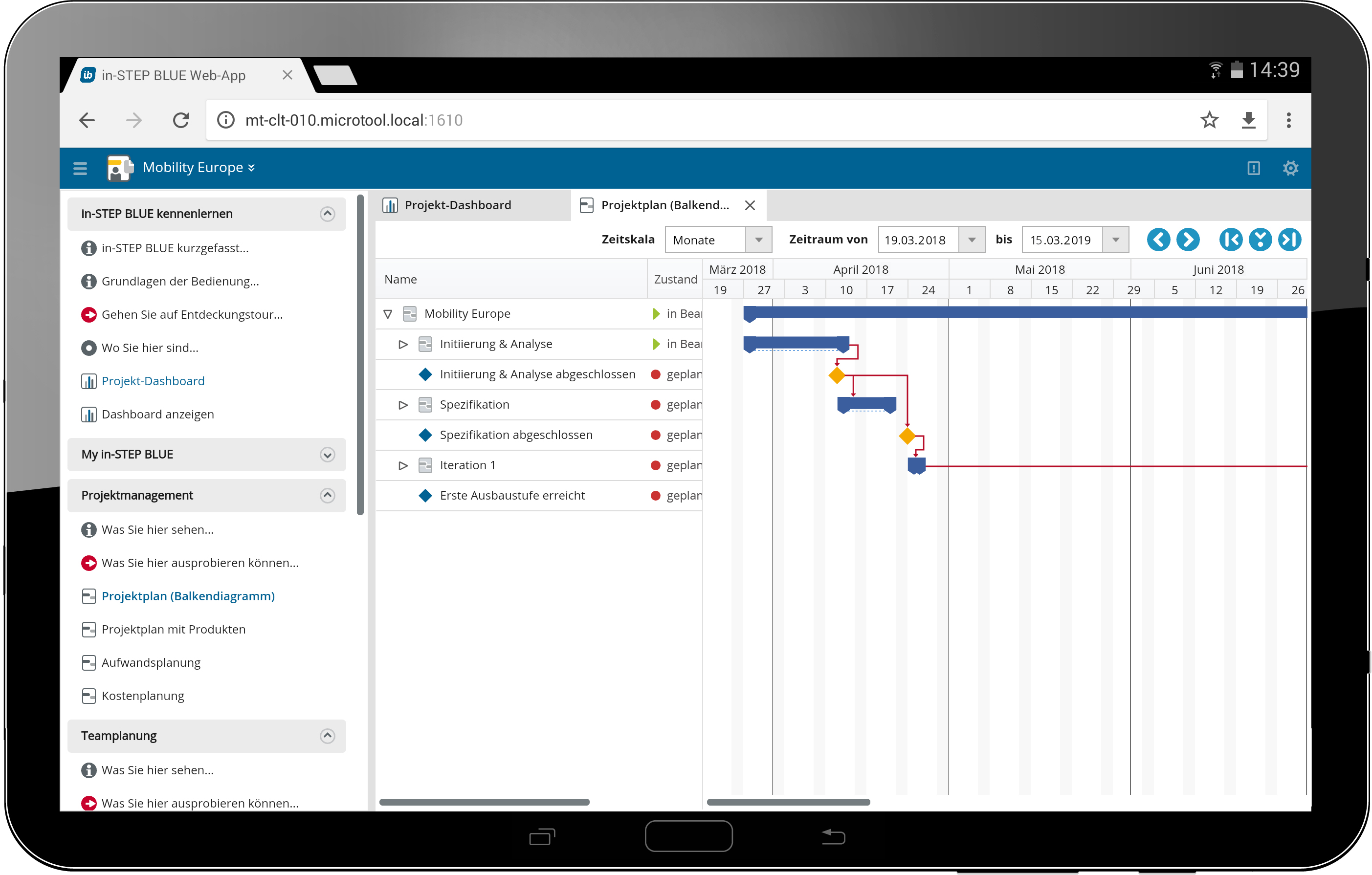The height and width of the screenshot is (875, 1372).
Task: Click the jump-to-today circle icon
Action: click(1261, 239)
